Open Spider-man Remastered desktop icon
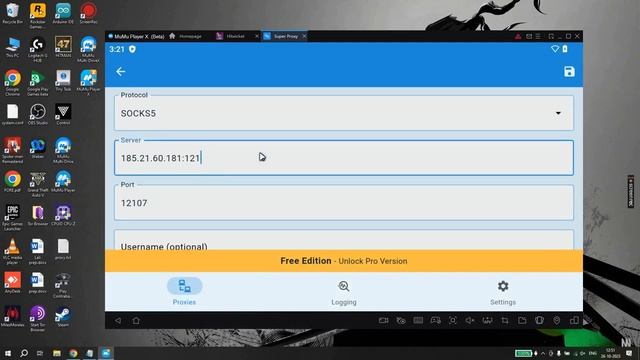 [x=12, y=150]
